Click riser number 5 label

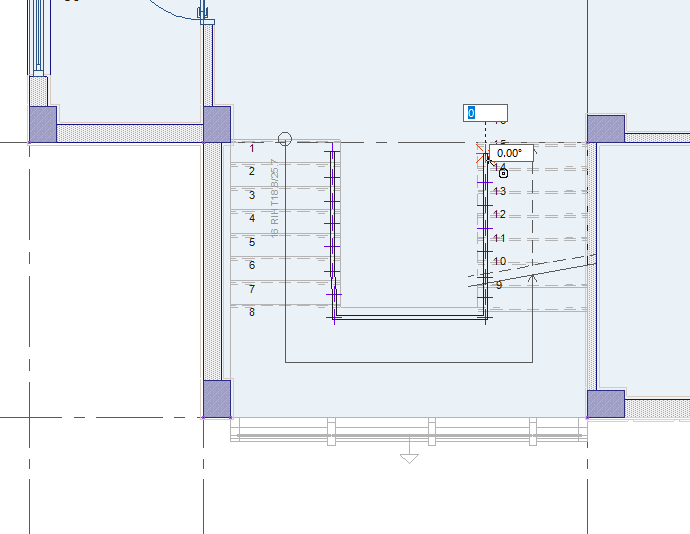pyautogui.click(x=252, y=242)
